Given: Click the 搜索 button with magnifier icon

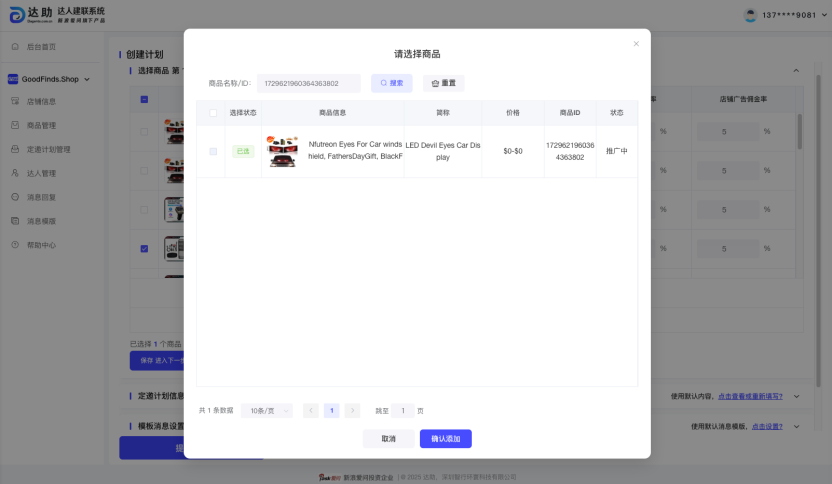Looking at the screenshot, I should click(x=391, y=83).
